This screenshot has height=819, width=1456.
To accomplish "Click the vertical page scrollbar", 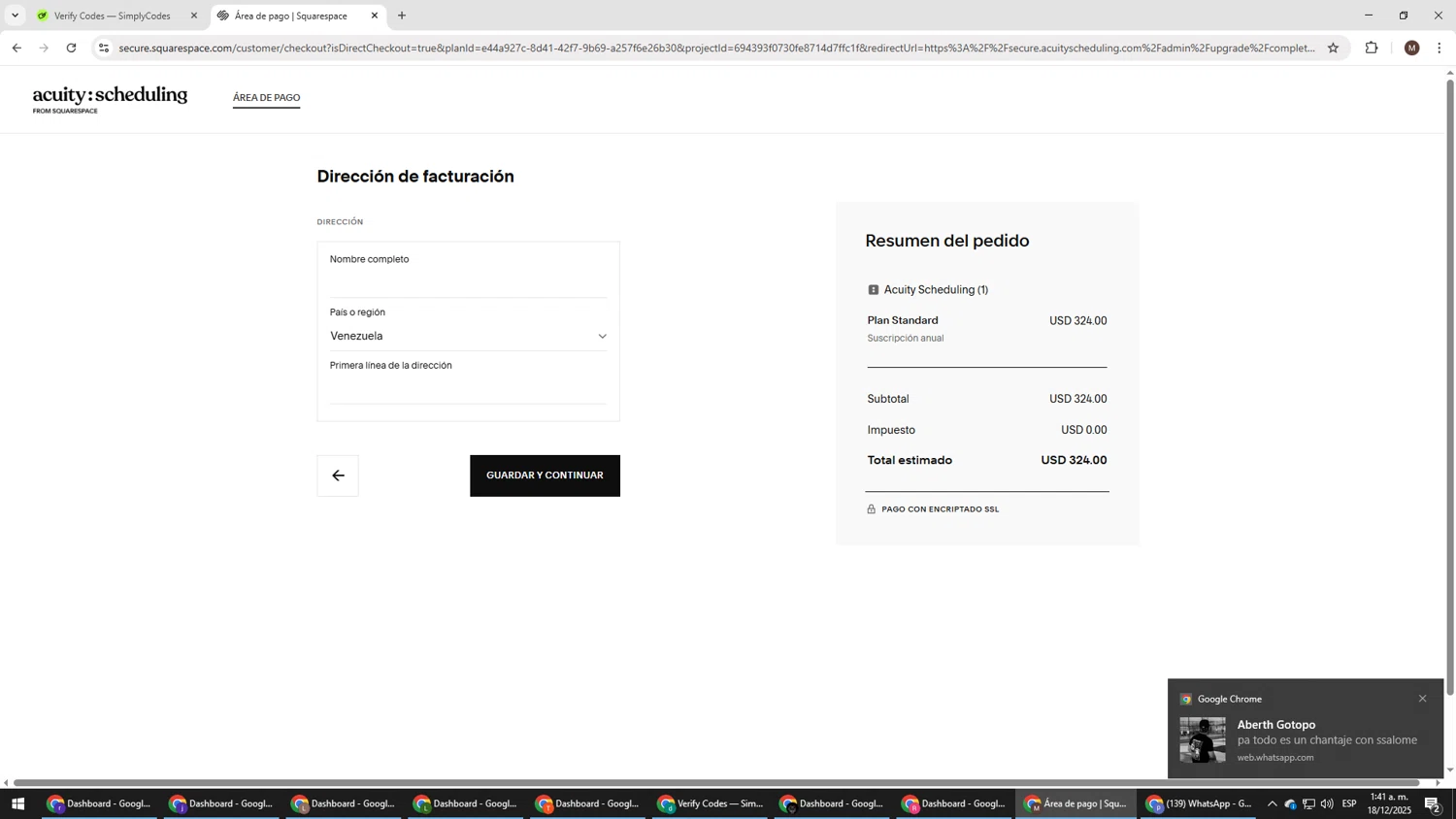I will tap(1450, 388).
